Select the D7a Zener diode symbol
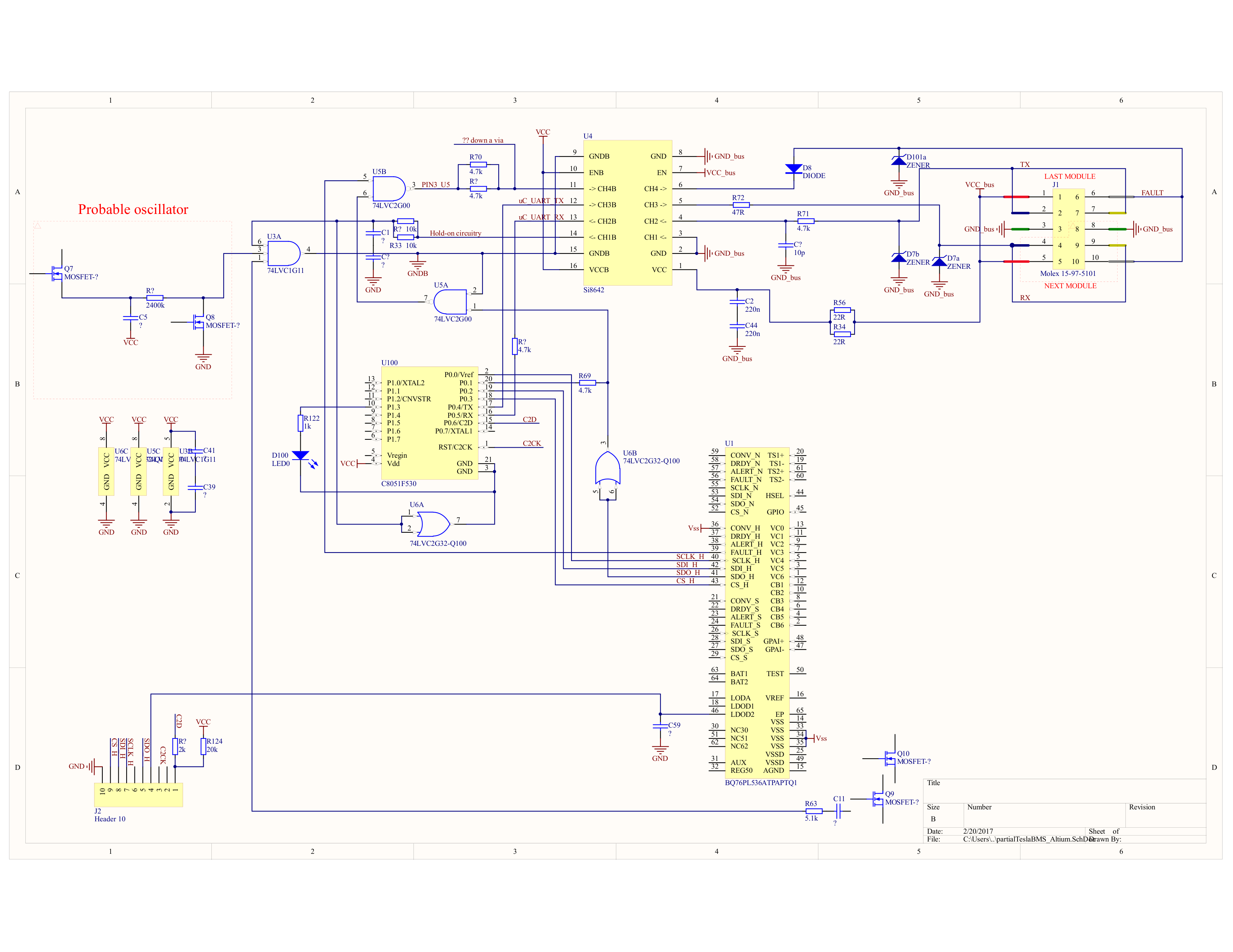Screen dimensions: 1233x952 coord(939,262)
